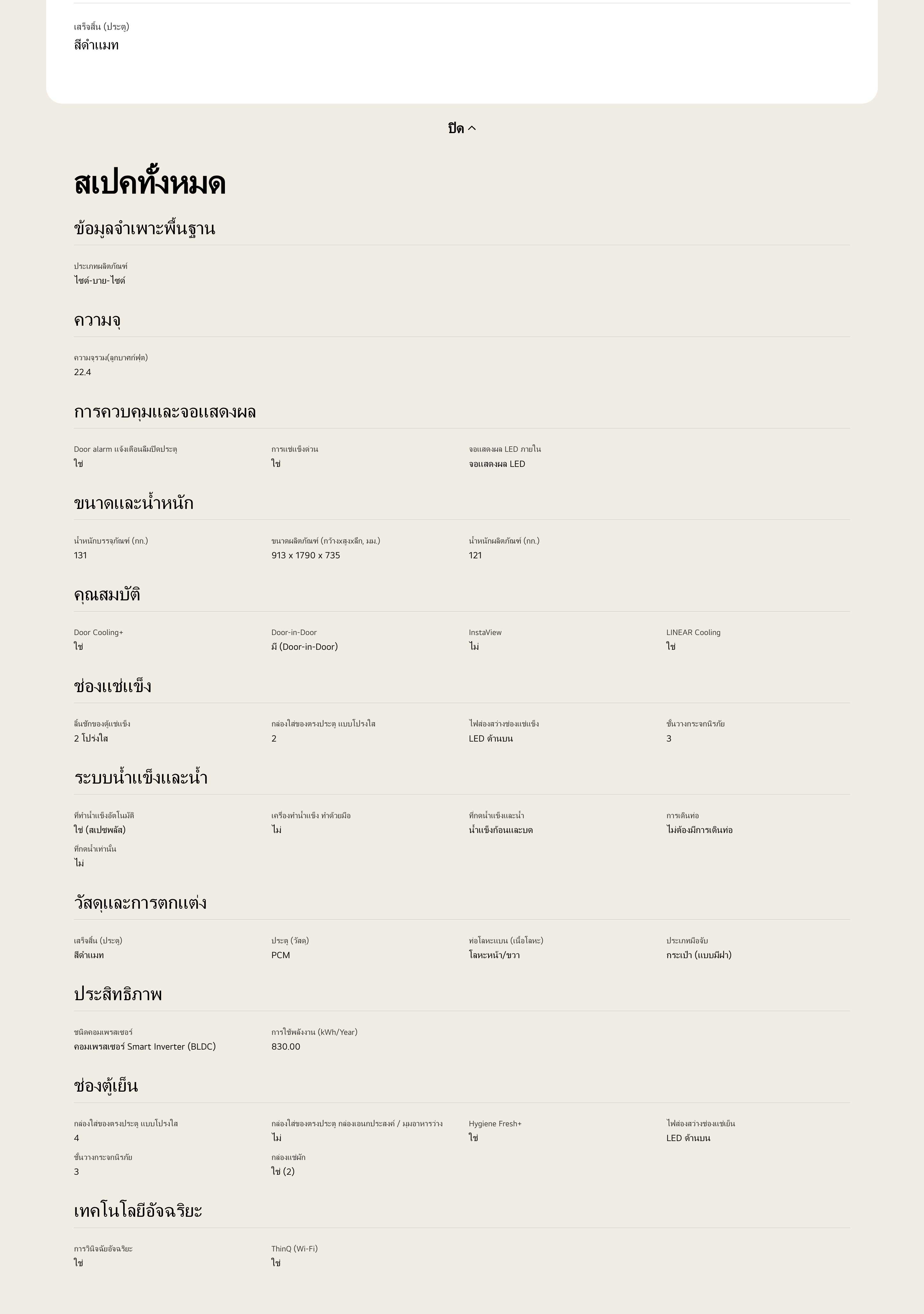Viewport: 924px width, 1314px height.
Task: Click the ความจุ section heading
Action: [97, 320]
